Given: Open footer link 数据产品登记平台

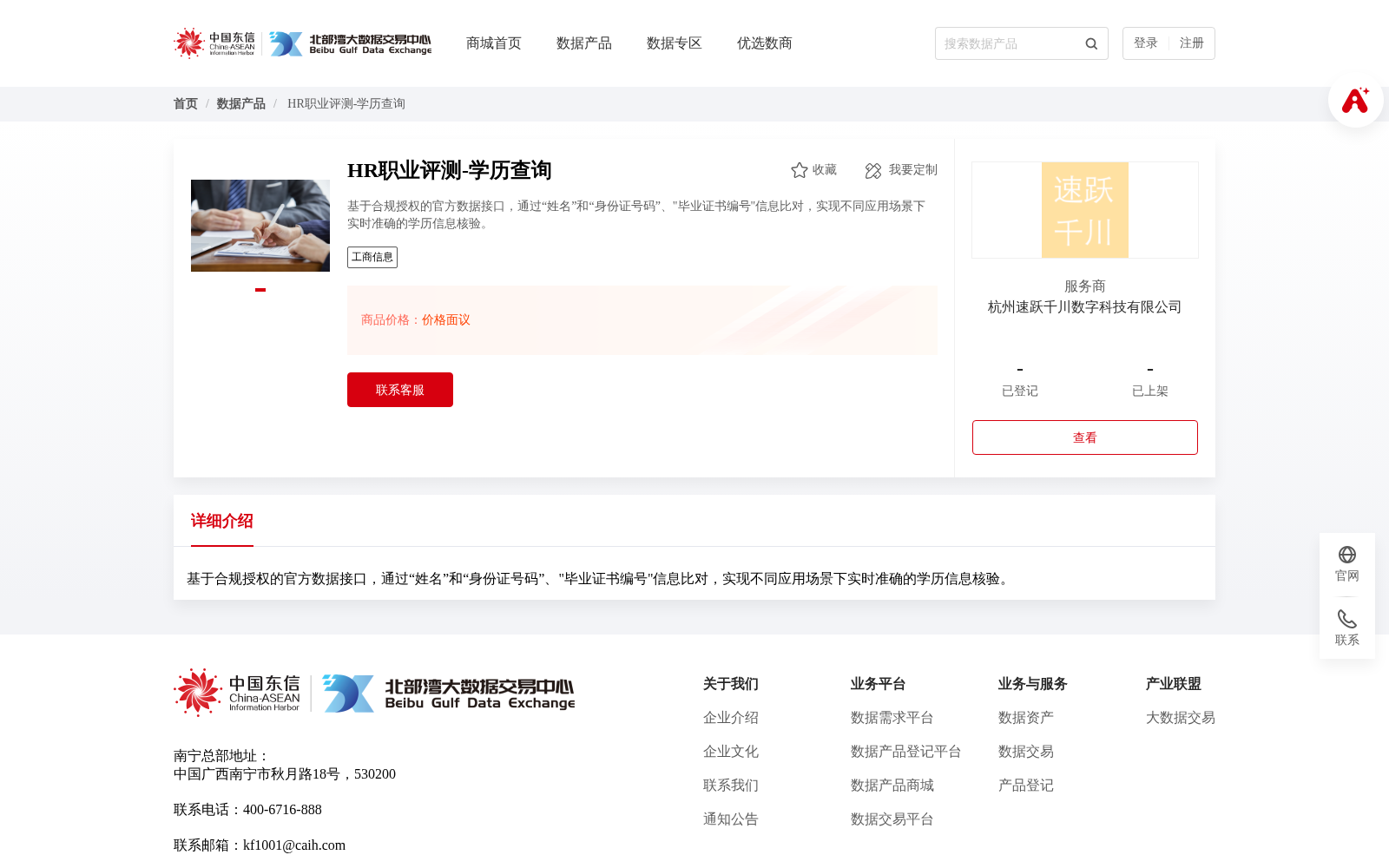Looking at the screenshot, I should click(x=906, y=752).
